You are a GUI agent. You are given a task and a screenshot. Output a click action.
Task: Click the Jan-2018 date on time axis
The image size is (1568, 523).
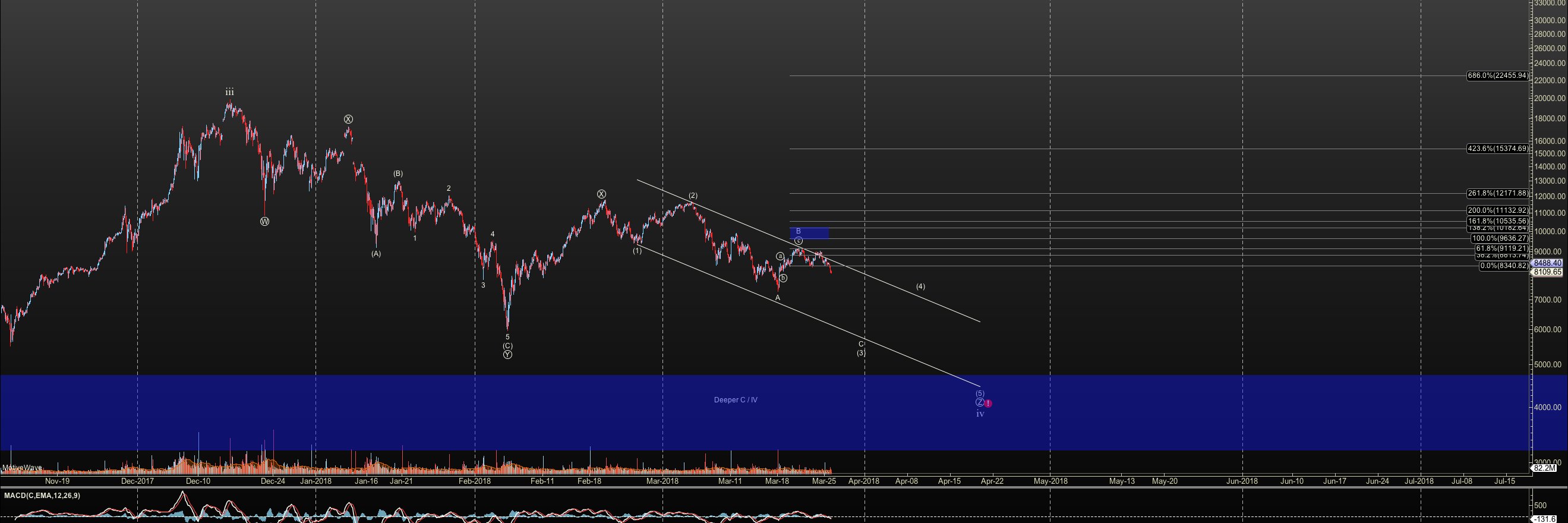click(x=316, y=481)
